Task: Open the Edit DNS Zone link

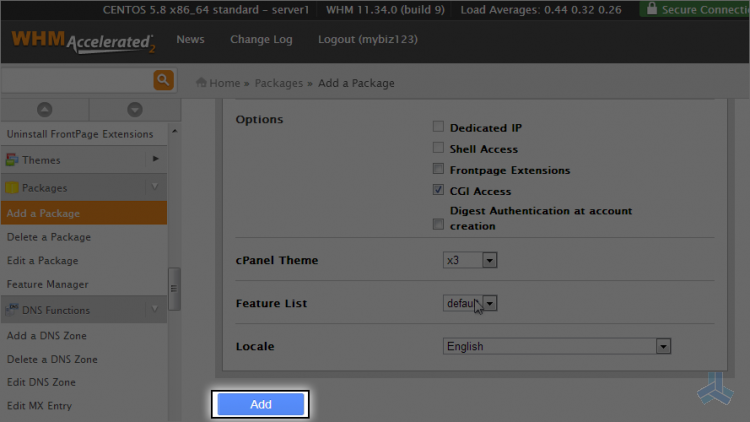Action: pyautogui.click(x=41, y=382)
